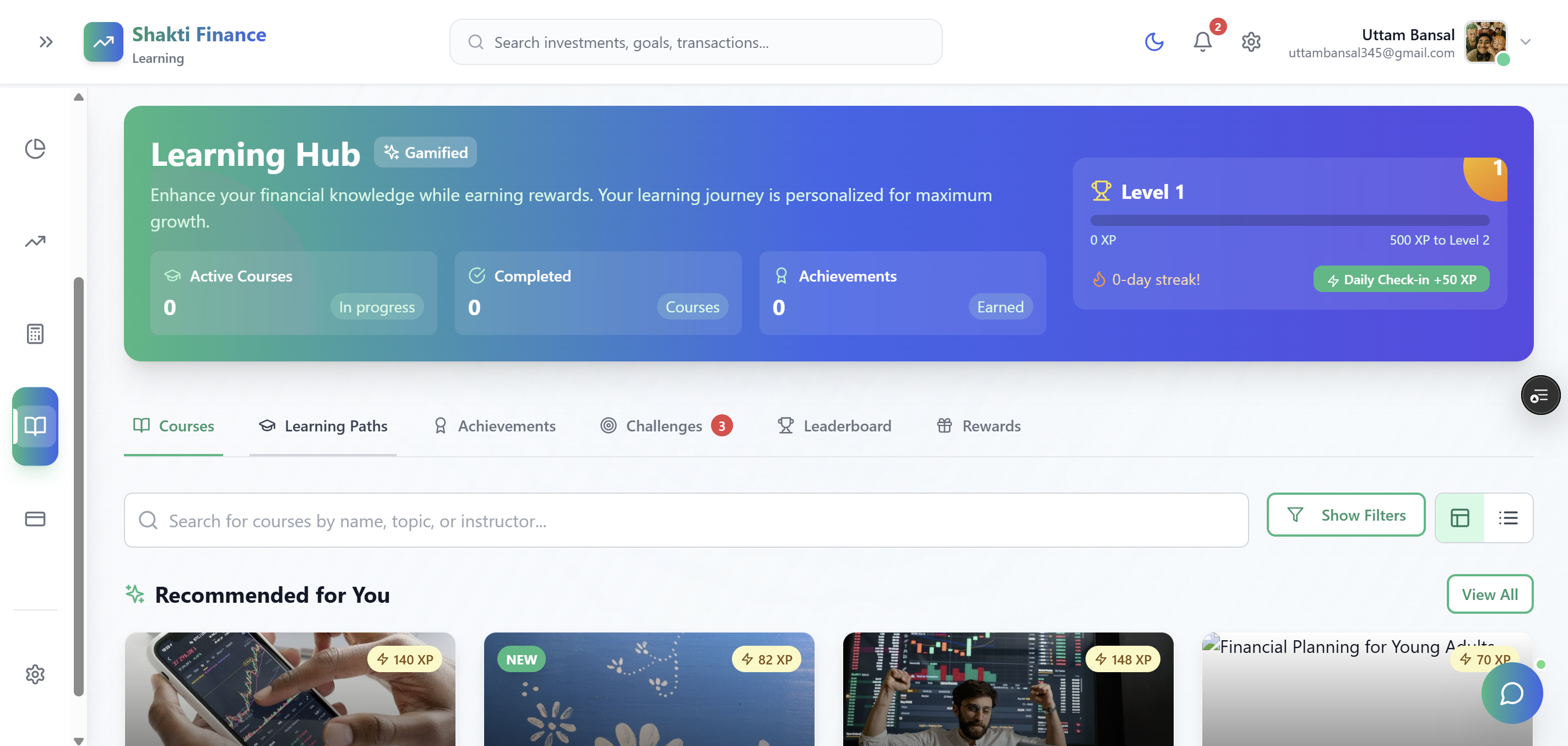
Task: Show Filters for courses
Action: pos(1345,515)
